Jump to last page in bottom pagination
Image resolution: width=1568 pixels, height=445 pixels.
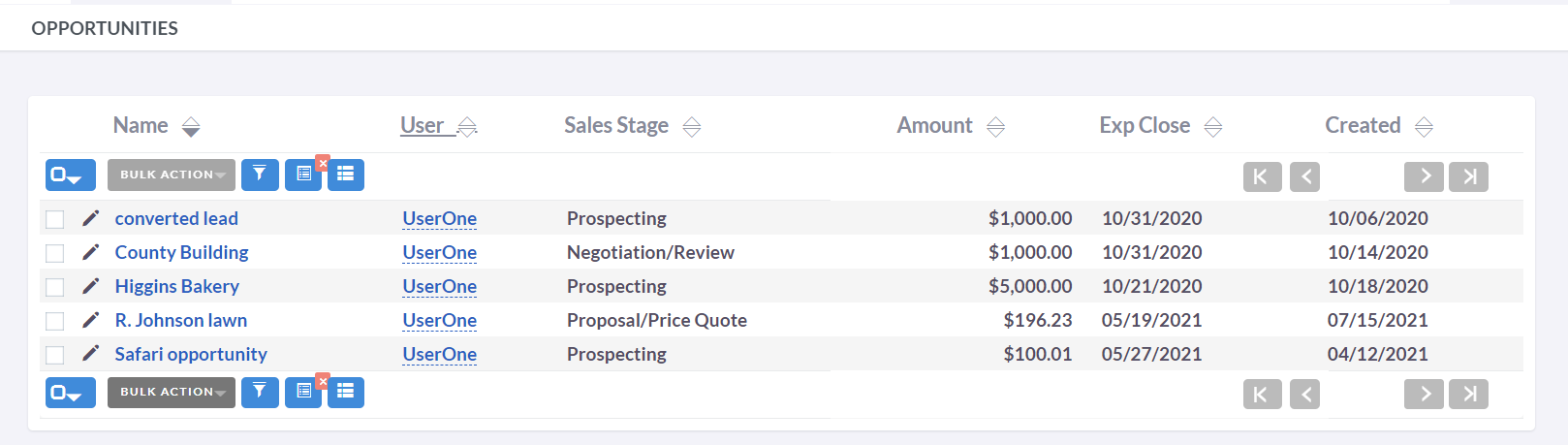pyautogui.click(x=1468, y=394)
